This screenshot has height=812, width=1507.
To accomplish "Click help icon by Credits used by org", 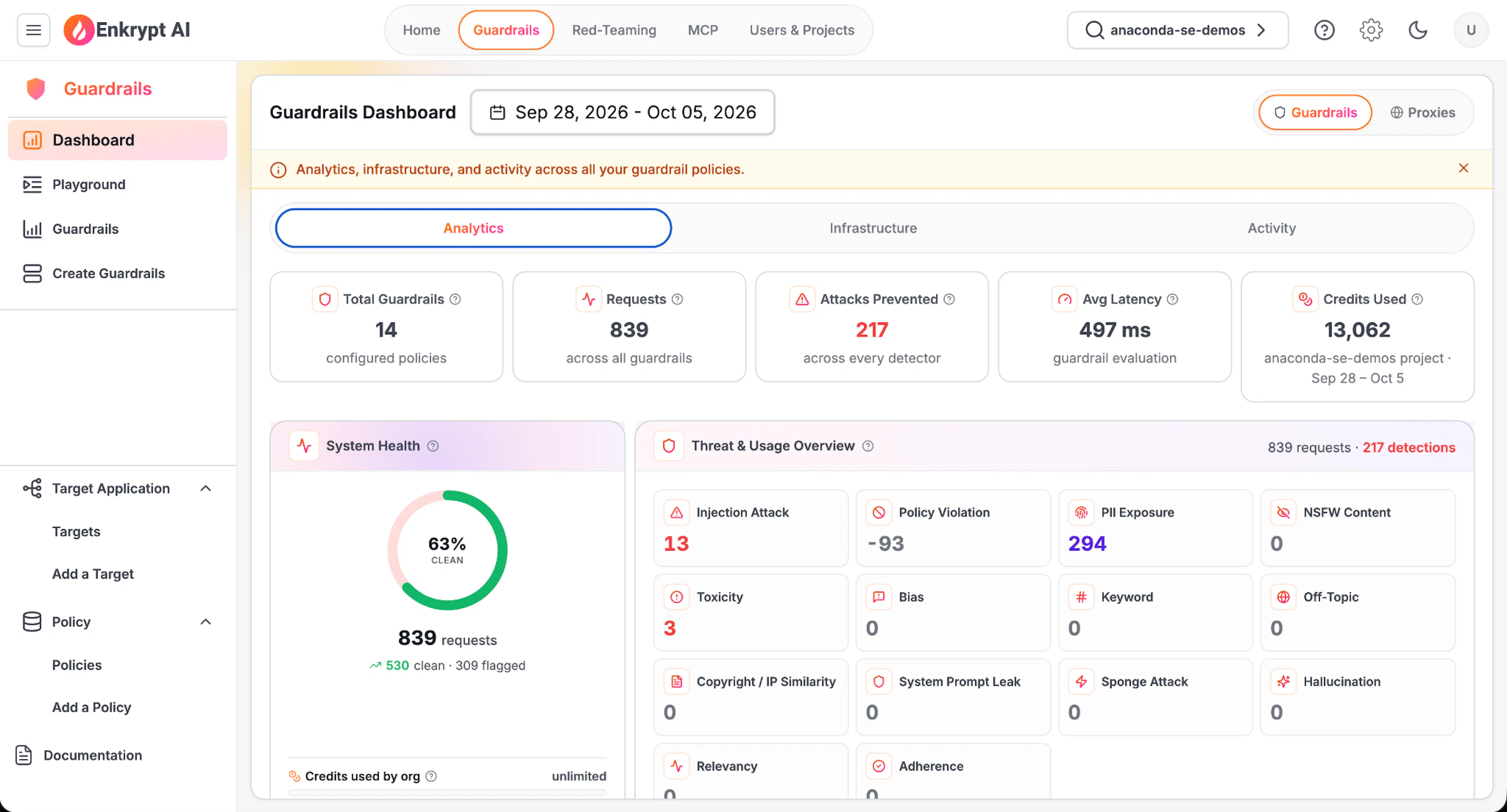I will [431, 776].
